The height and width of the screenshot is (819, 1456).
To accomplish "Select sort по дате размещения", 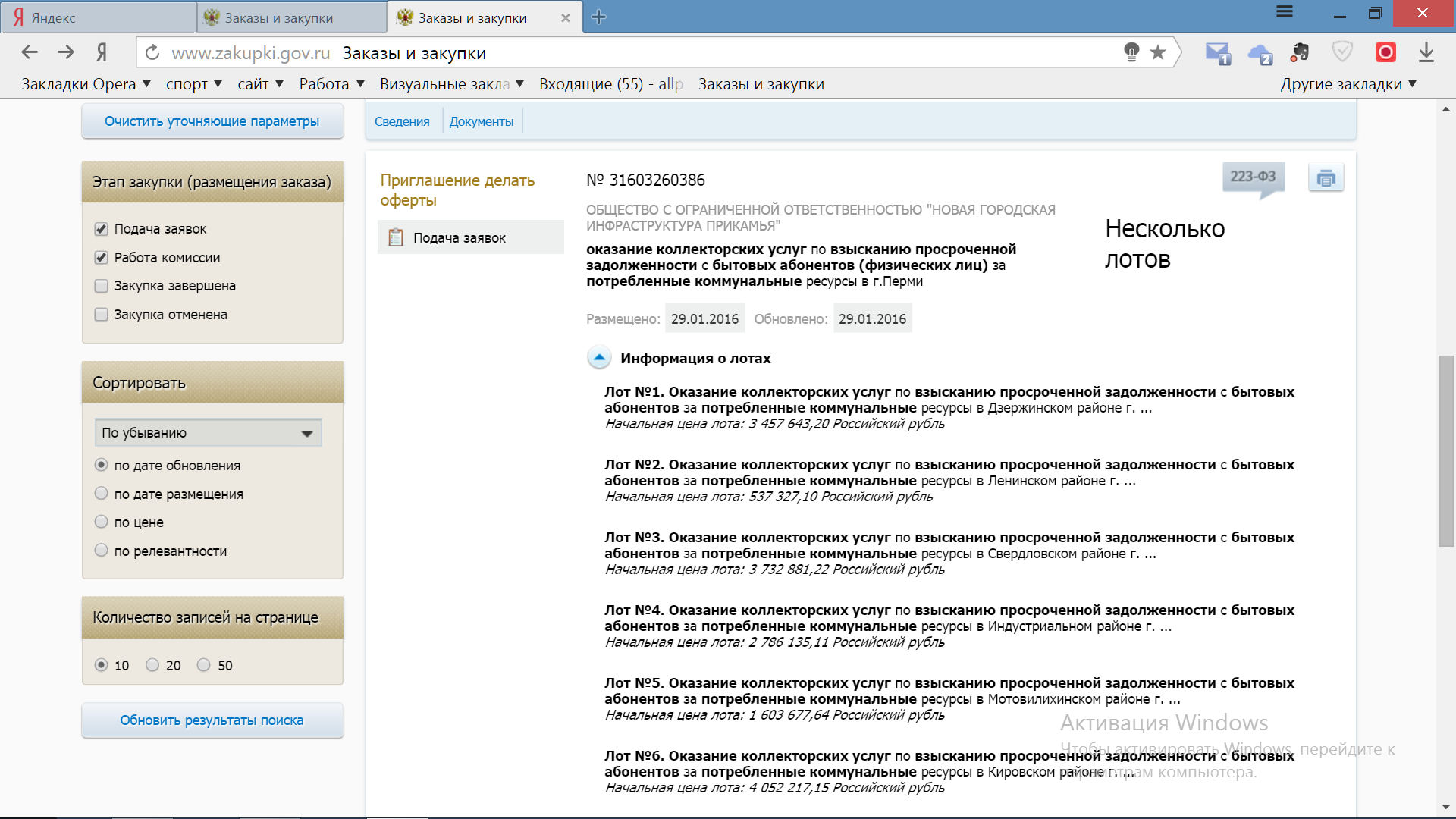I will [101, 494].
